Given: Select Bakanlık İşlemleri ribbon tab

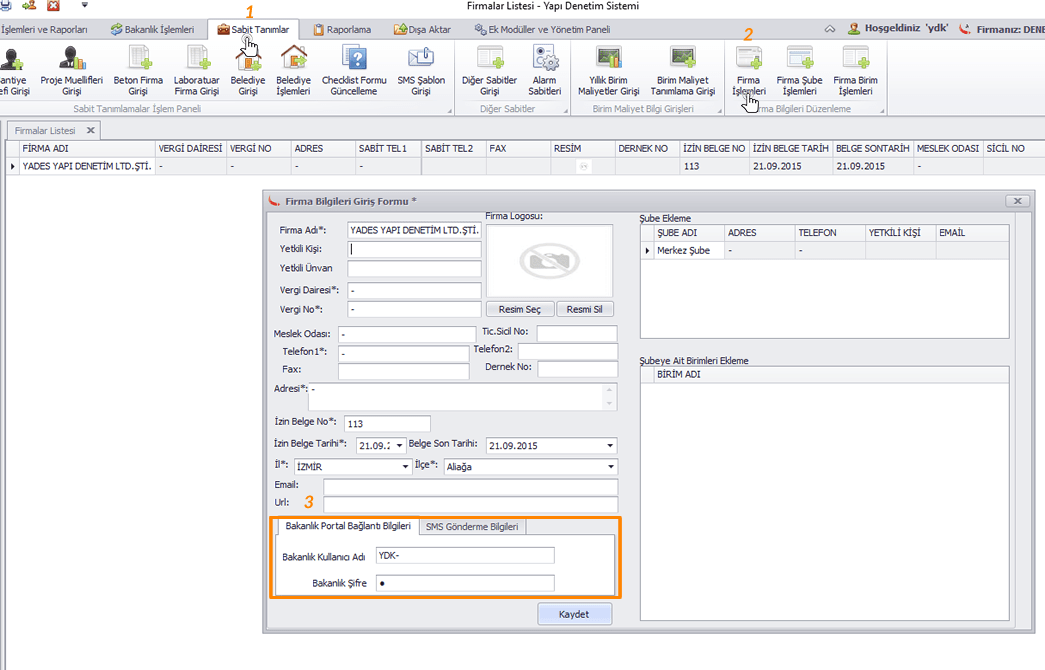Looking at the screenshot, I should point(152,30).
